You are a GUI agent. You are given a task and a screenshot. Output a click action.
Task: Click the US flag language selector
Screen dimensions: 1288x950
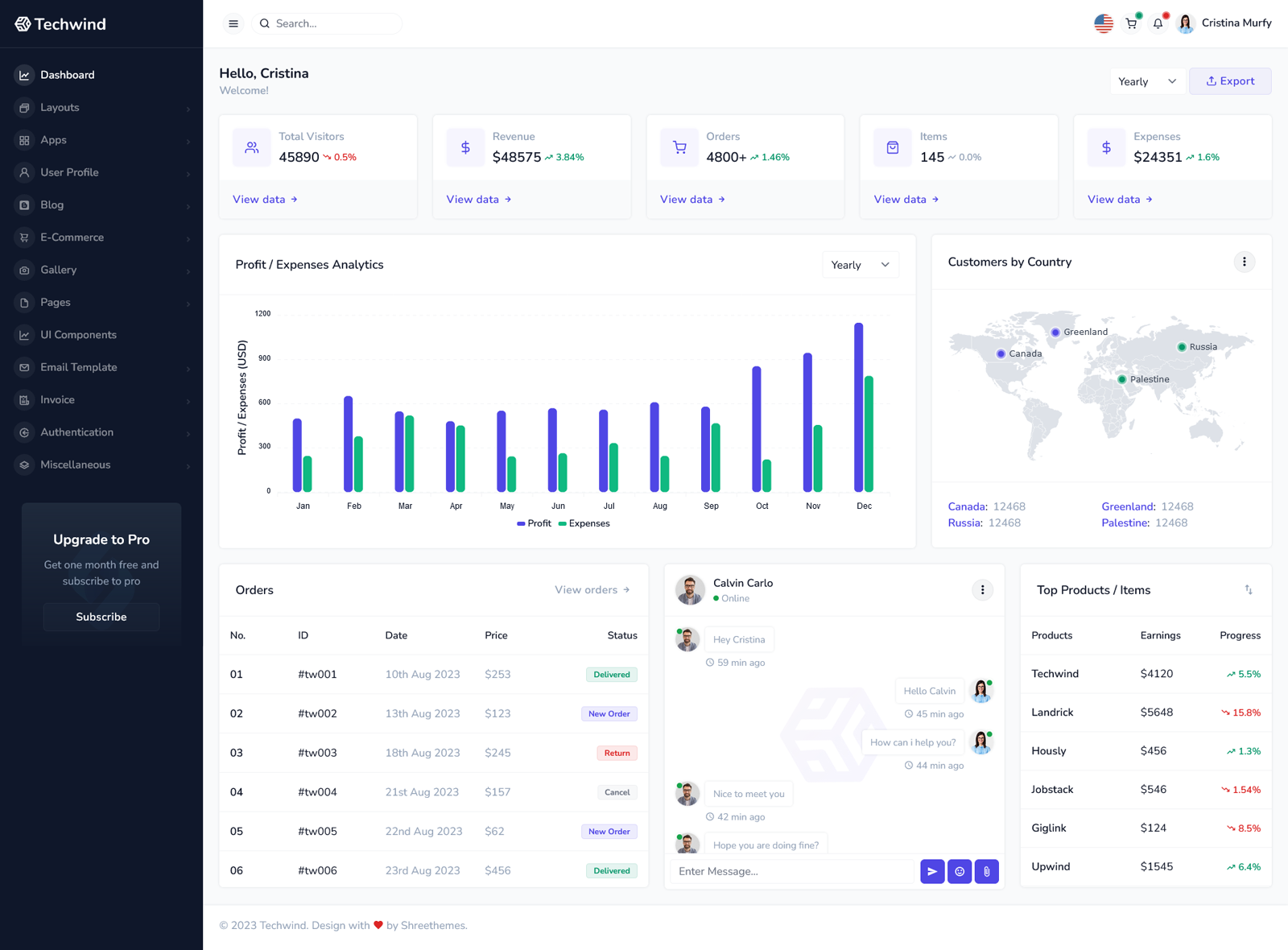point(1103,23)
